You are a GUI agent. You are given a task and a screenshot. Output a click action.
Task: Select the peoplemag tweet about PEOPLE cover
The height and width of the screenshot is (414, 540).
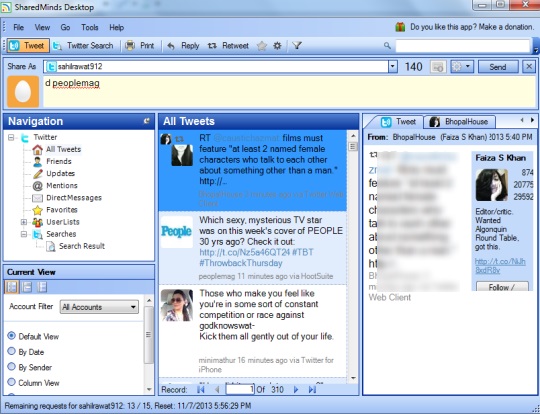252,247
